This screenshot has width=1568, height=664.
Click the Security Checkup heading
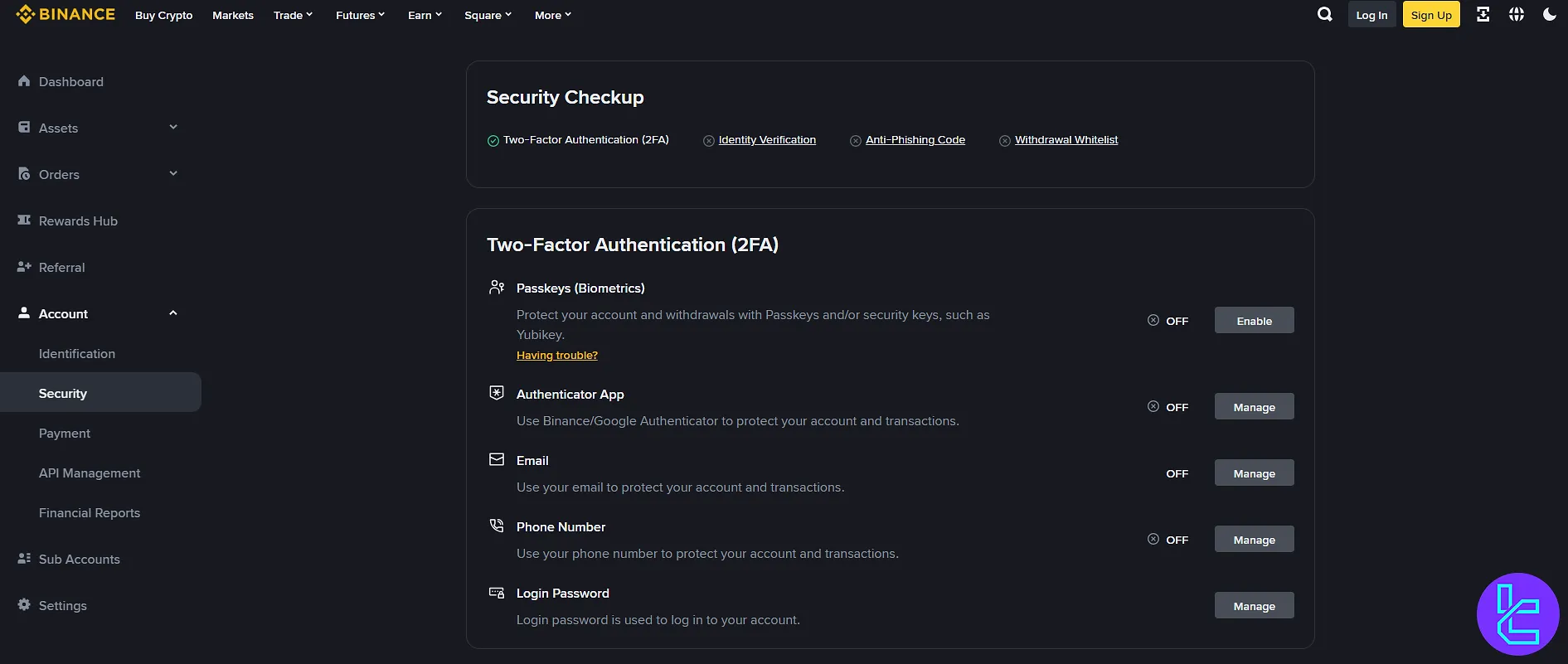pyautogui.click(x=566, y=97)
